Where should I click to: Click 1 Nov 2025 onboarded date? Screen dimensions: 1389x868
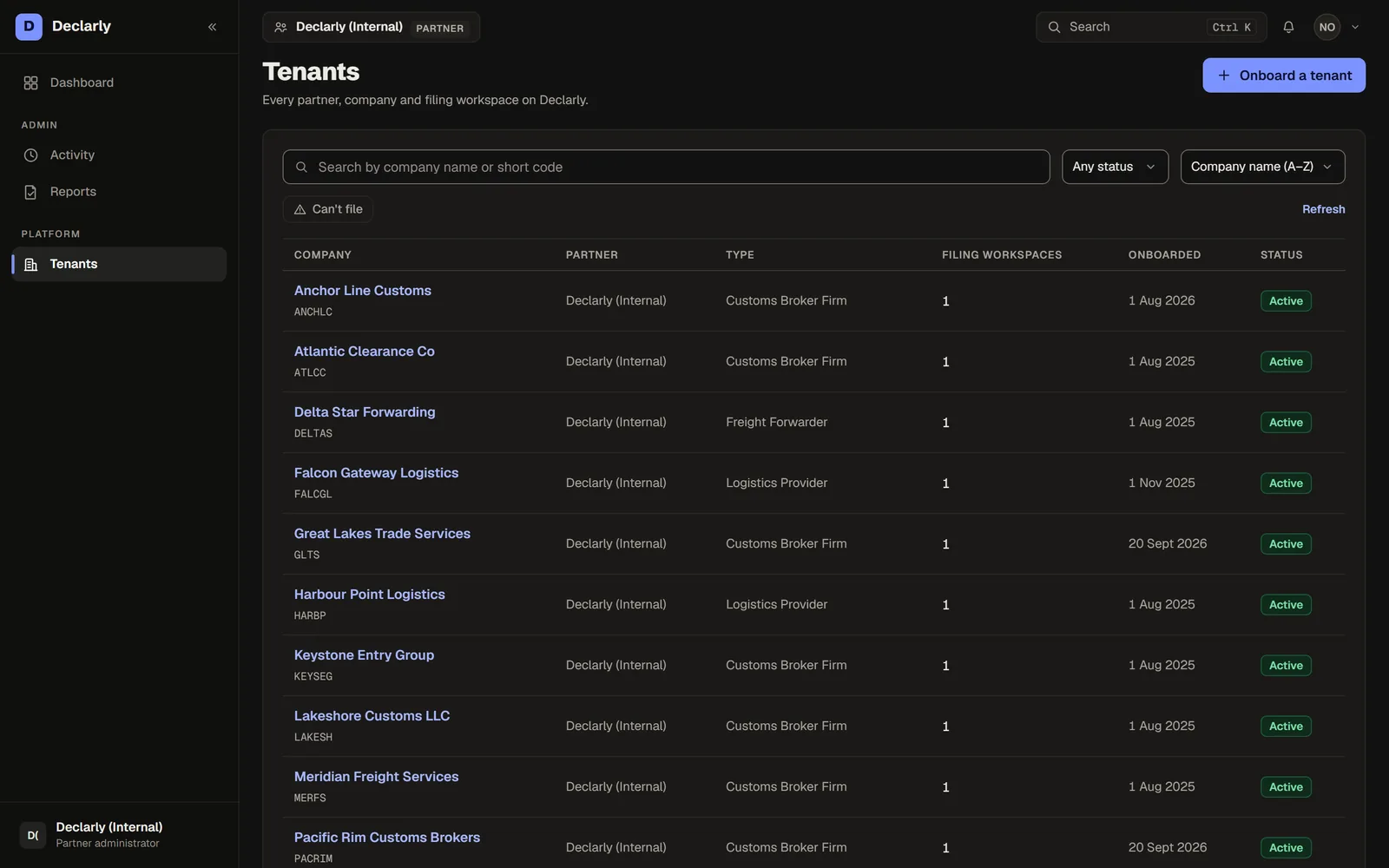click(x=1162, y=483)
